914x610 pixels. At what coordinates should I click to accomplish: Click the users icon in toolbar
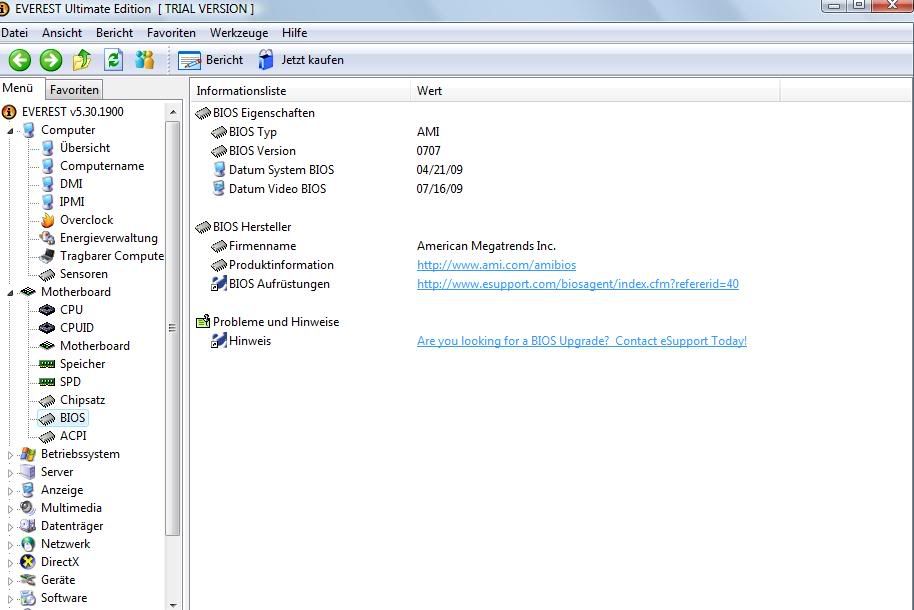tap(145, 59)
